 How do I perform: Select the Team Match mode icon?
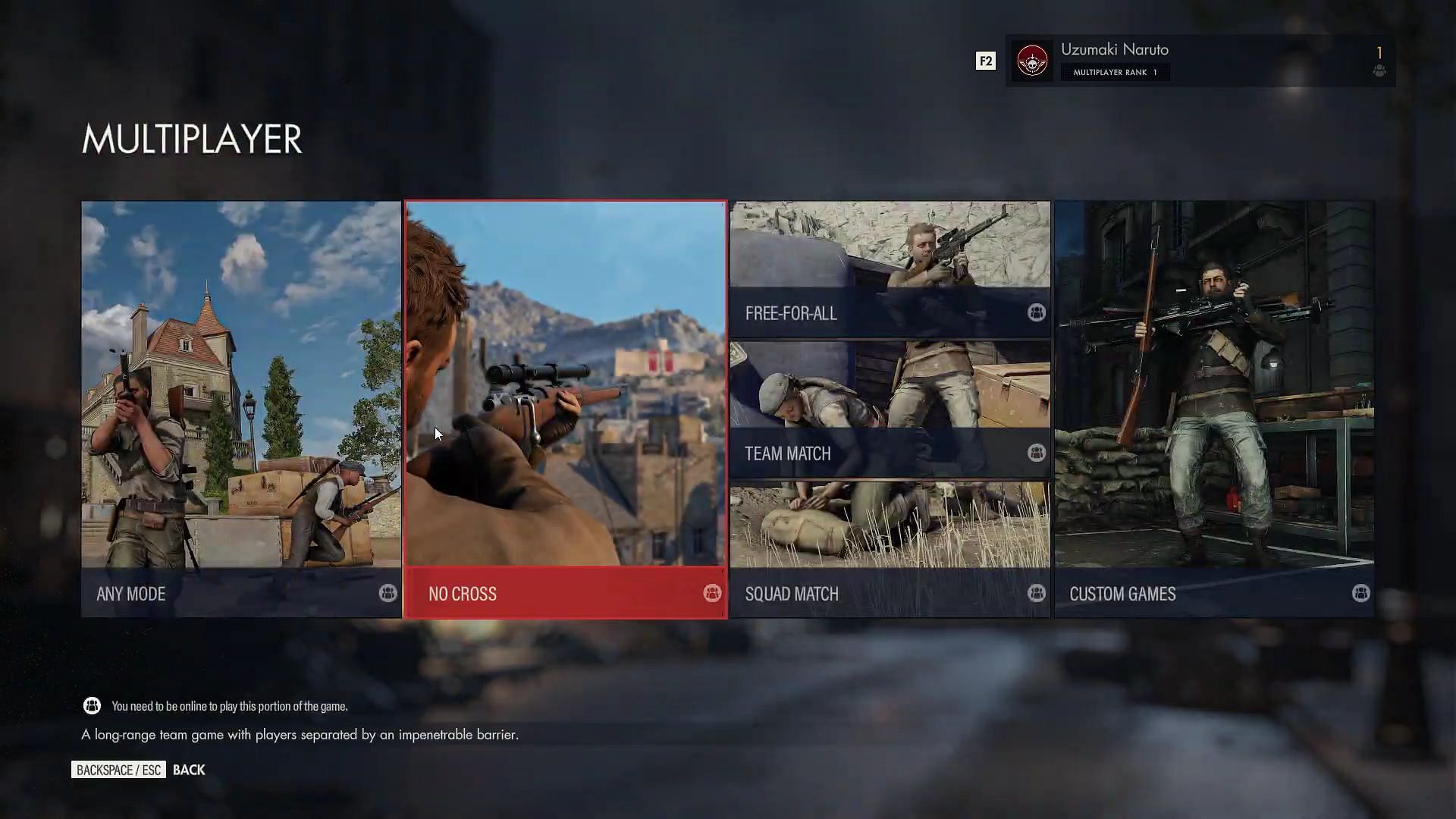[x=1036, y=453]
